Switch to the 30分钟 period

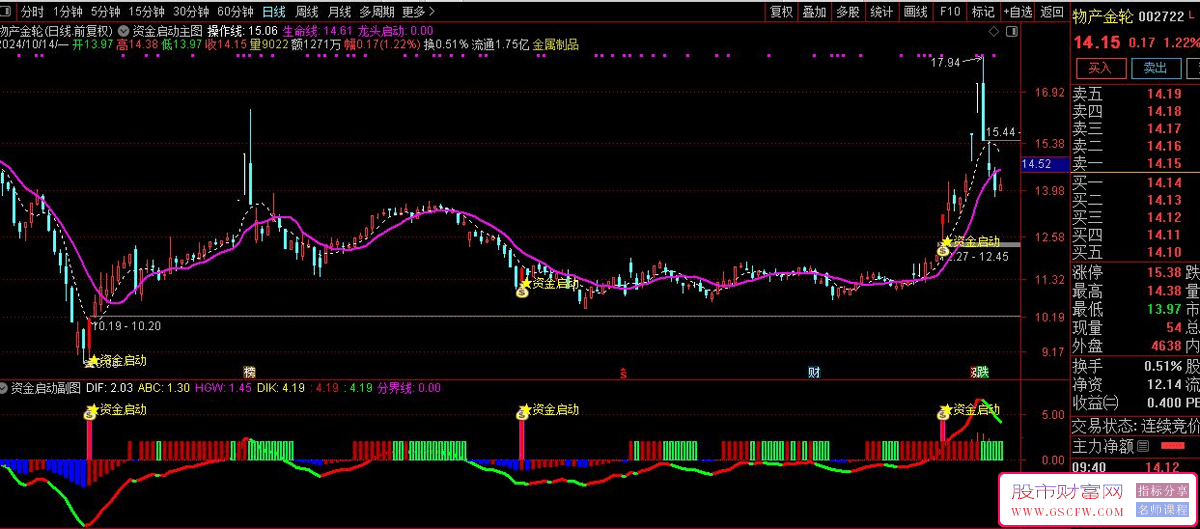[x=191, y=12]
